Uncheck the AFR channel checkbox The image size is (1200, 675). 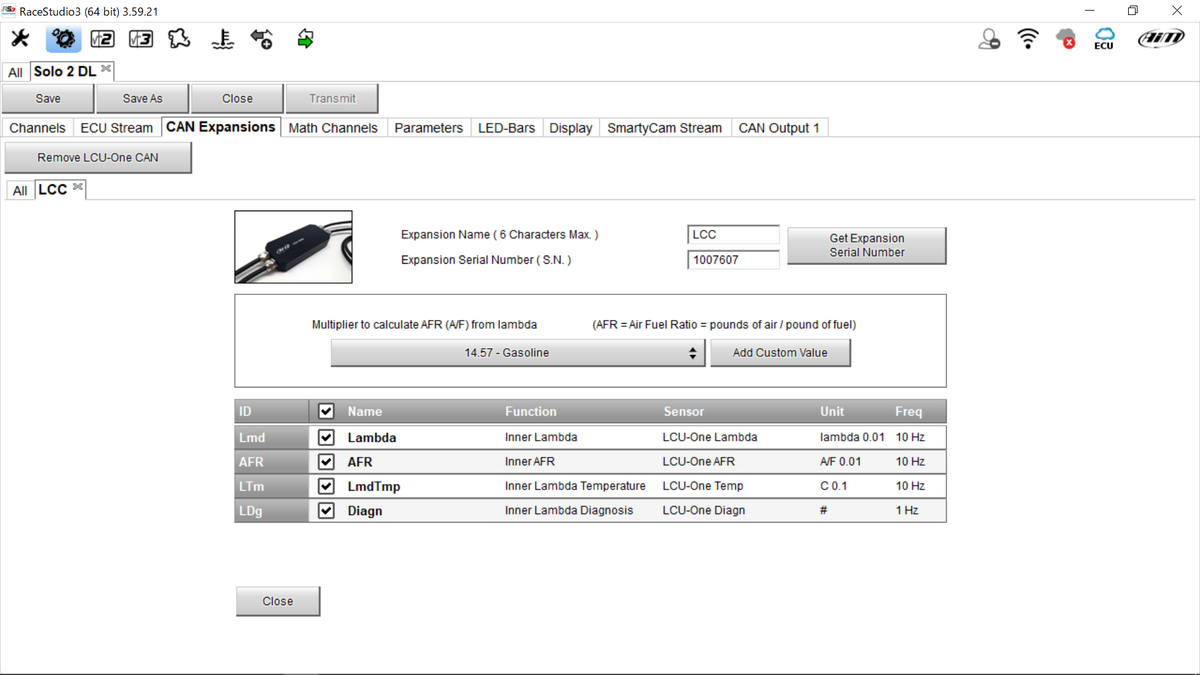click(325, 462)
